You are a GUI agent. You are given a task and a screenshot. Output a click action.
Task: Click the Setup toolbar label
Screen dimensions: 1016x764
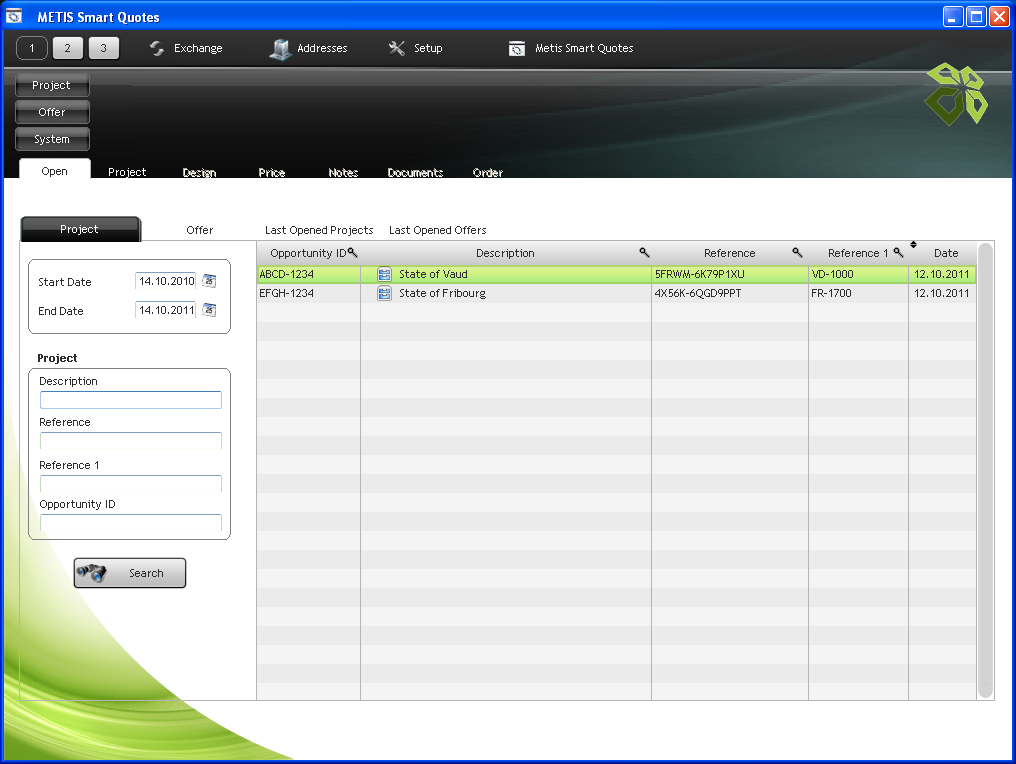[428, 48]
